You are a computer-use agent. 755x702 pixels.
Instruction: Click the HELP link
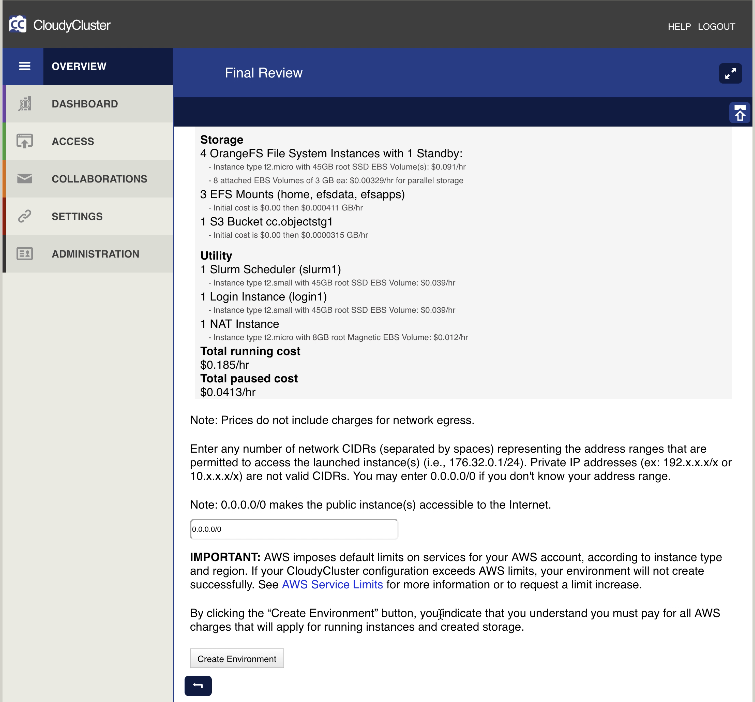(x=679, y=27)
